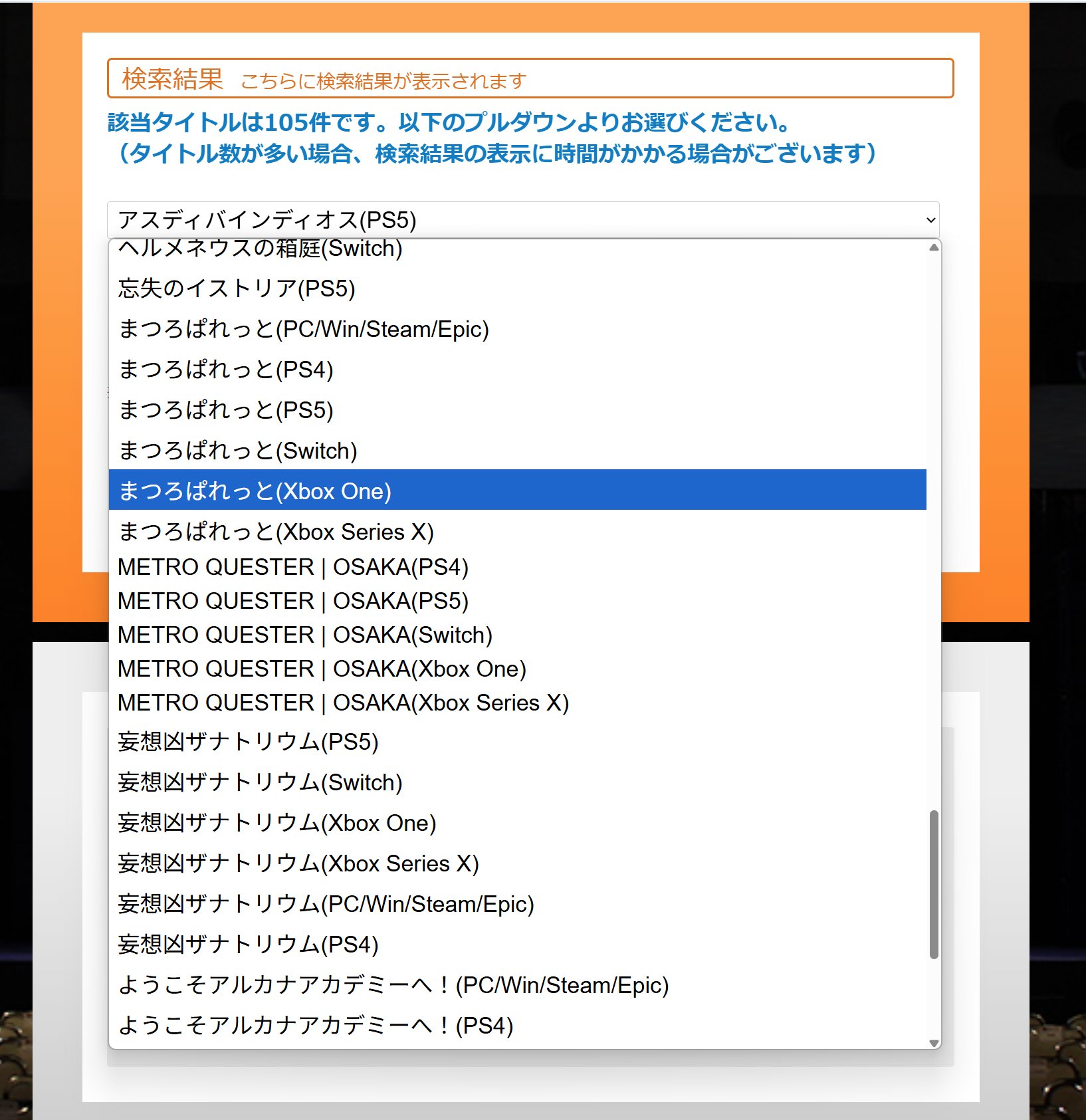Click the dropdown list scrollbar thumb

934,884
